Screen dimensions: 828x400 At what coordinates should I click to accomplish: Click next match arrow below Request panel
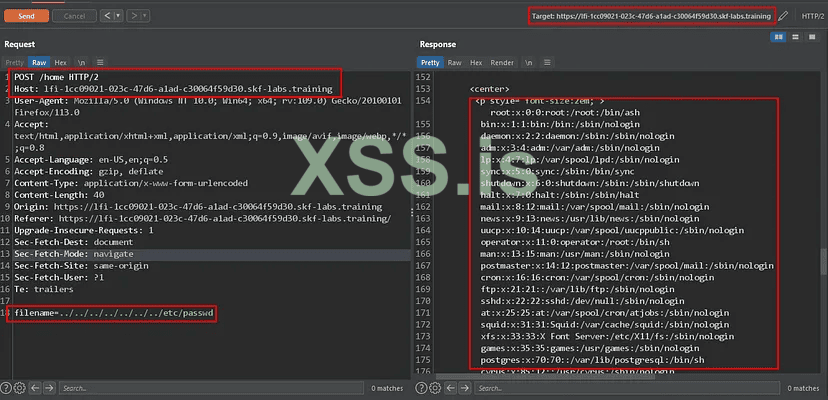pyautogui.click(x=49, y=388)
